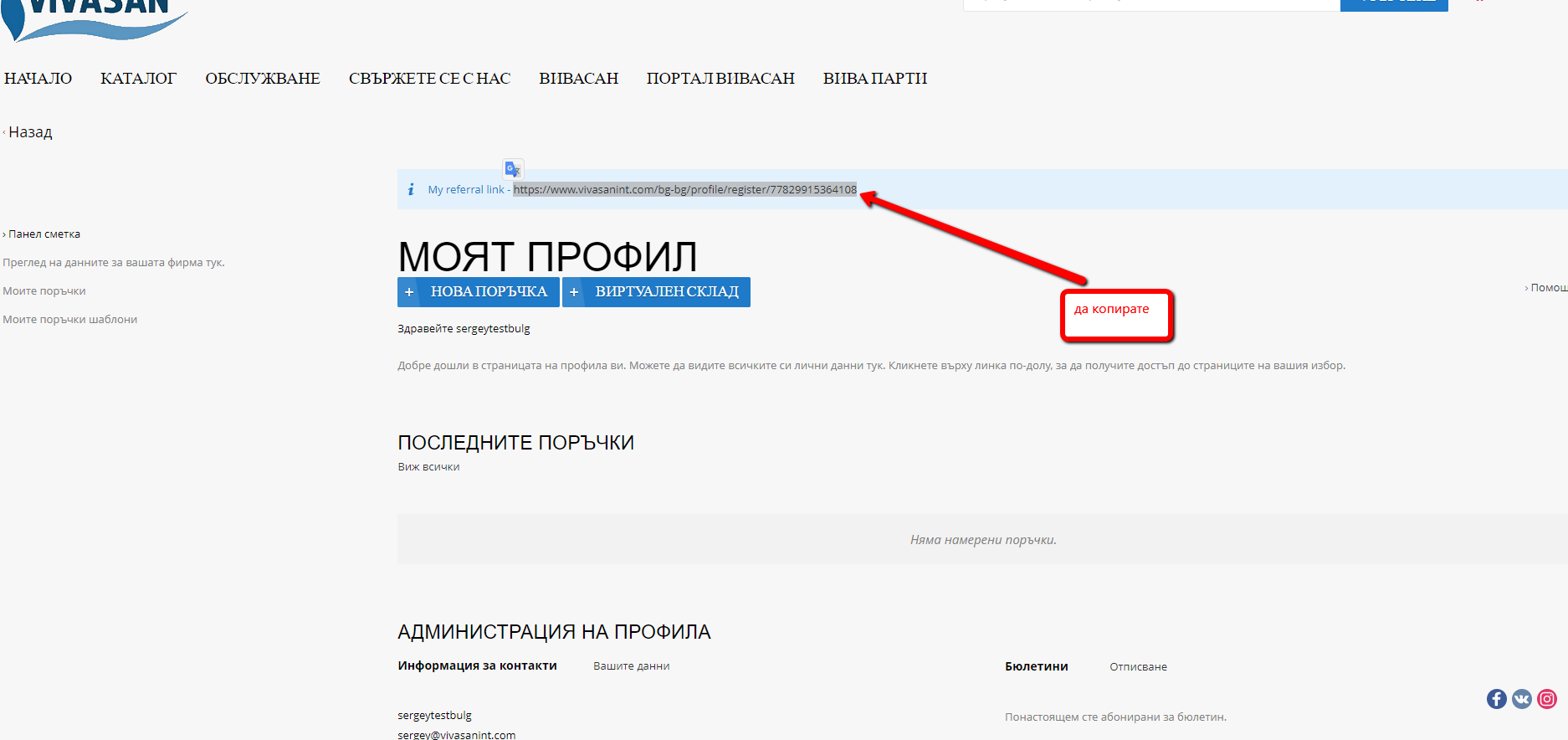The height and width of the screenshot is (740, 1568).
Task: Click the sergeytestbulg contact username text
Action: tap(435, 716)
